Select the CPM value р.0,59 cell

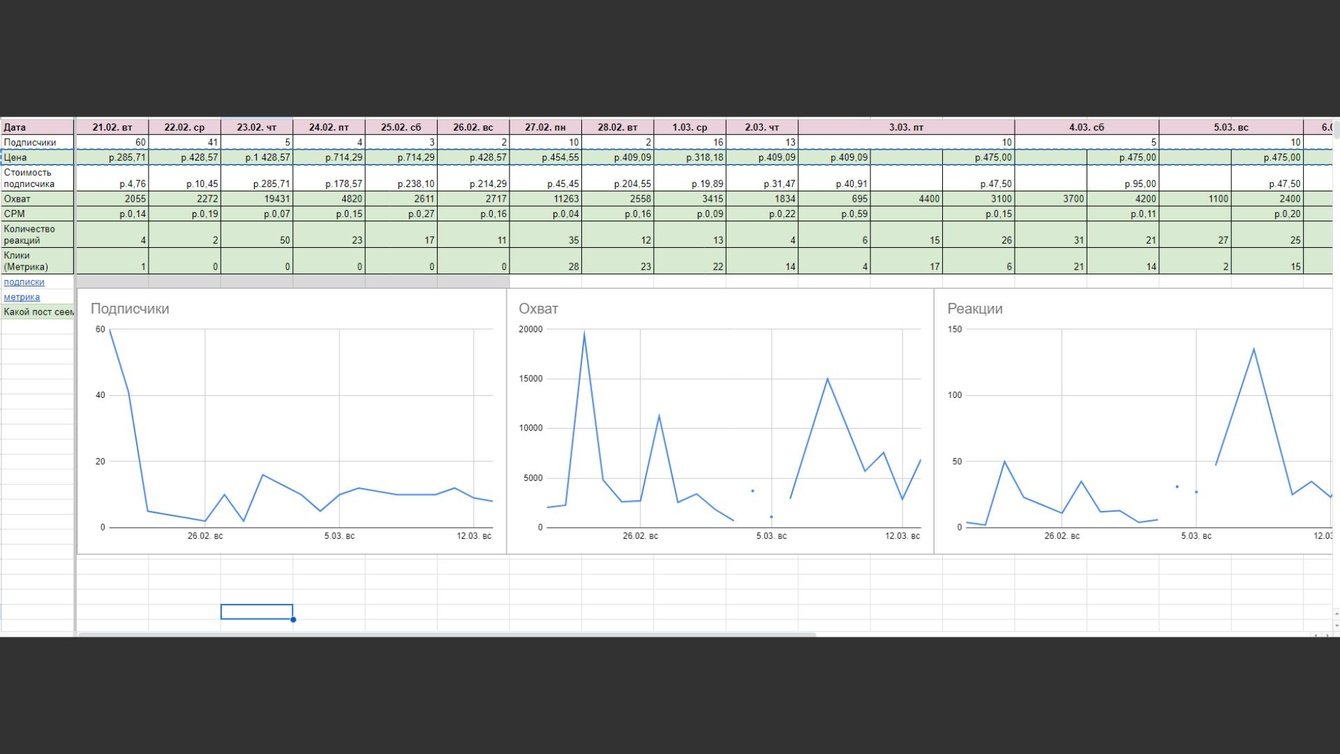point(834,213)
